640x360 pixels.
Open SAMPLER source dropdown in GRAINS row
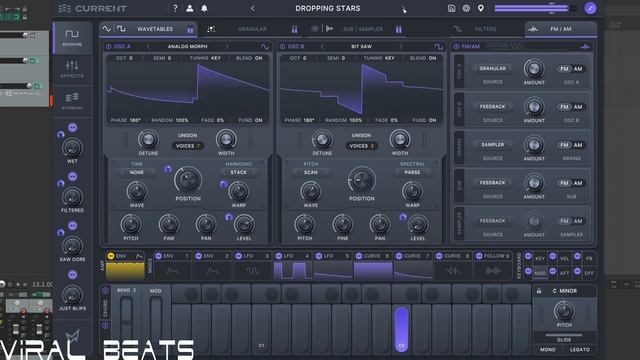point(493,145)
